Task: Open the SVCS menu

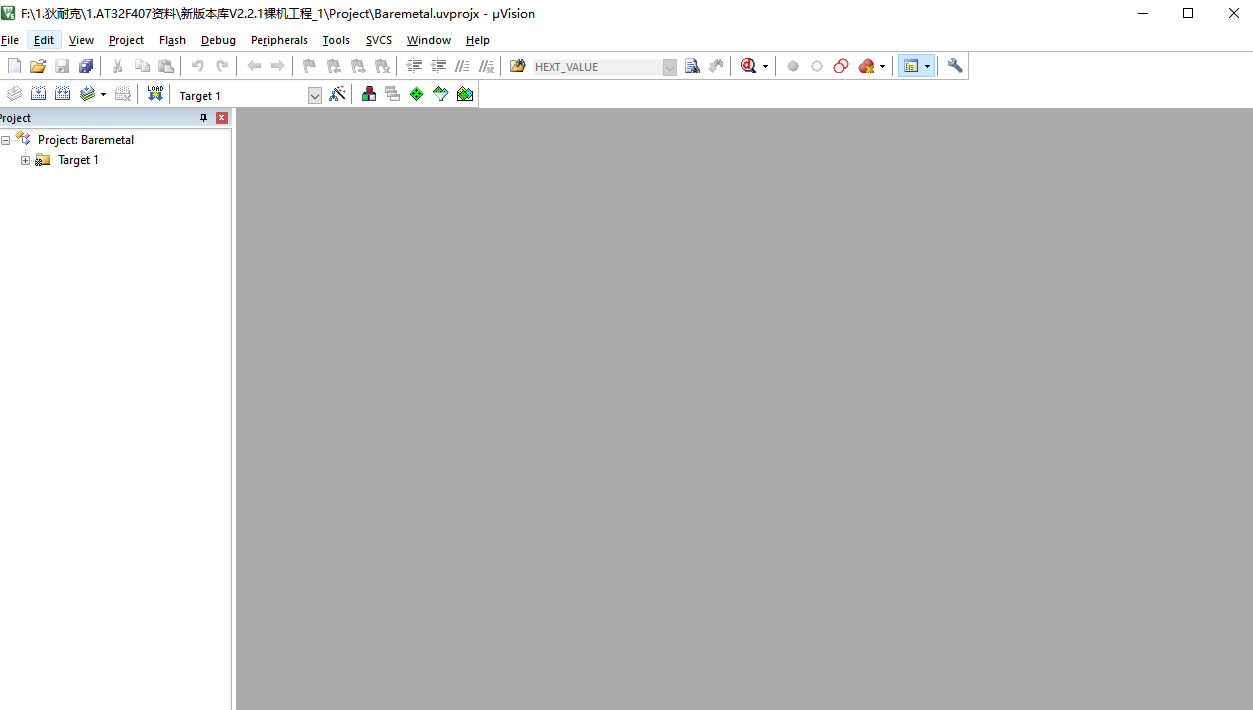Action: click(x=379, y=40)
